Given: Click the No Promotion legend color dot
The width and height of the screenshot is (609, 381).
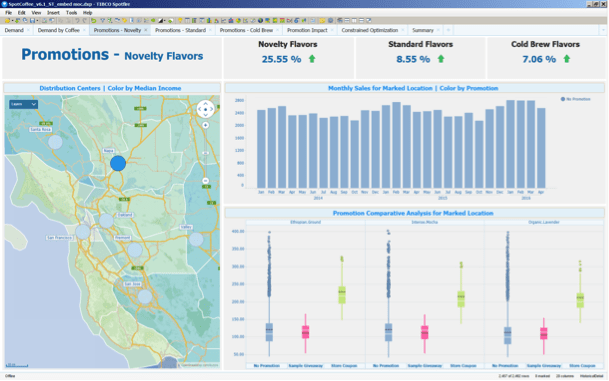Looking at the screenshot, I should (563, 99).
